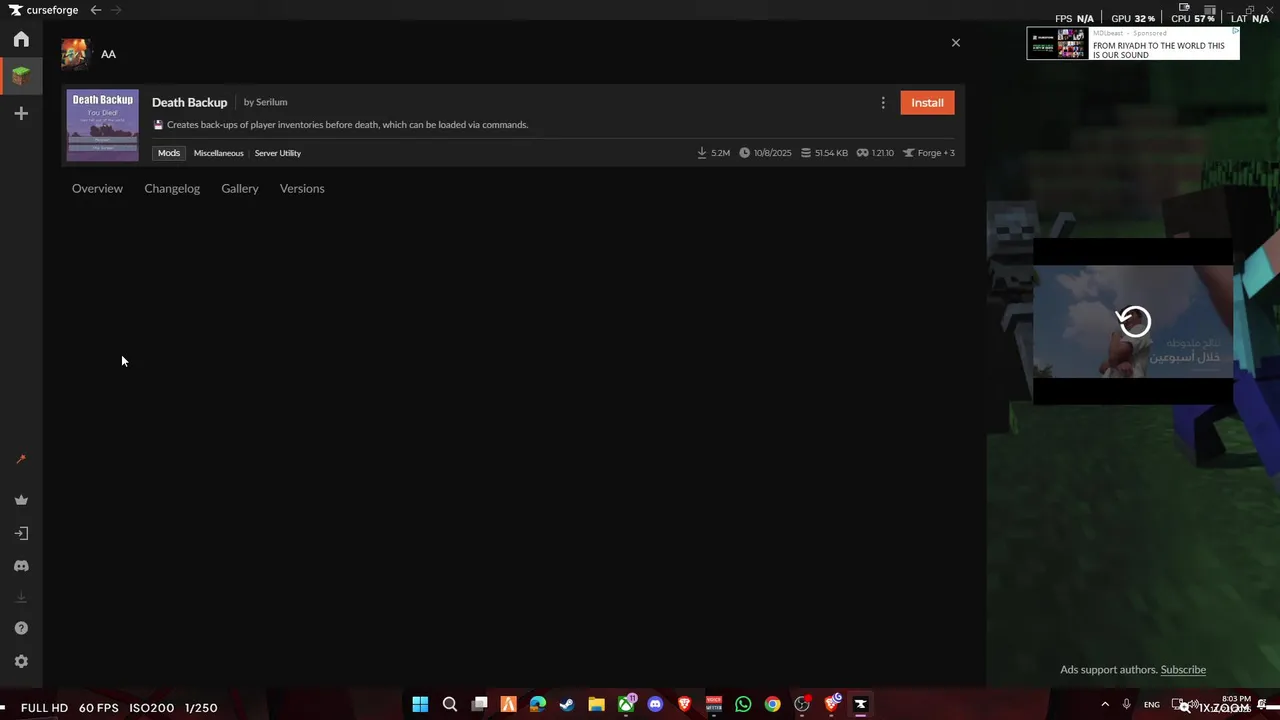
Task: Launch Steam from the taskbar
Action: point(567,704)
